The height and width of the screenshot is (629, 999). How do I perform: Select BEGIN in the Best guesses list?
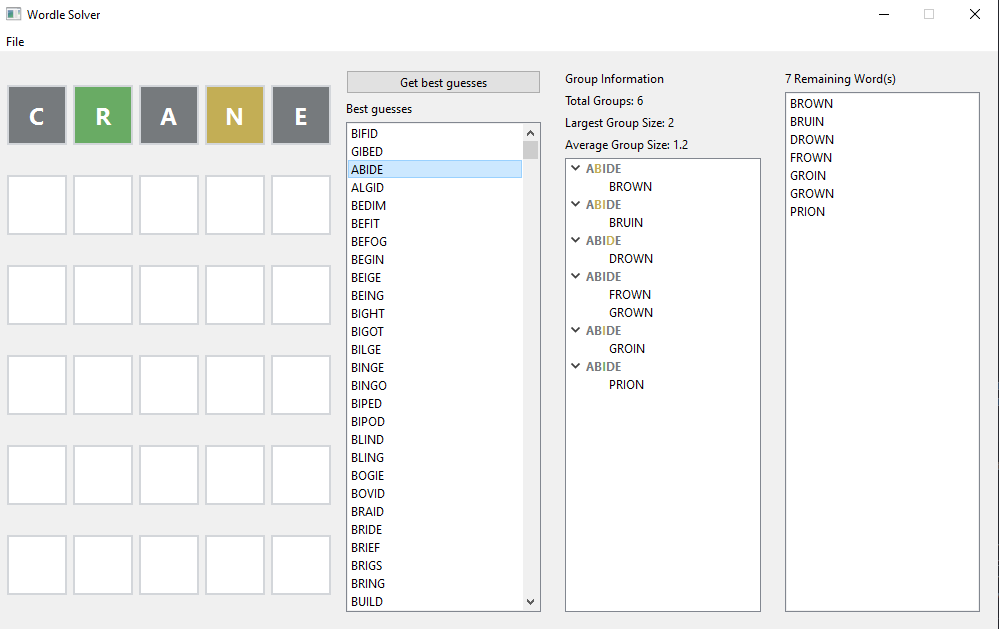(435, 259)
